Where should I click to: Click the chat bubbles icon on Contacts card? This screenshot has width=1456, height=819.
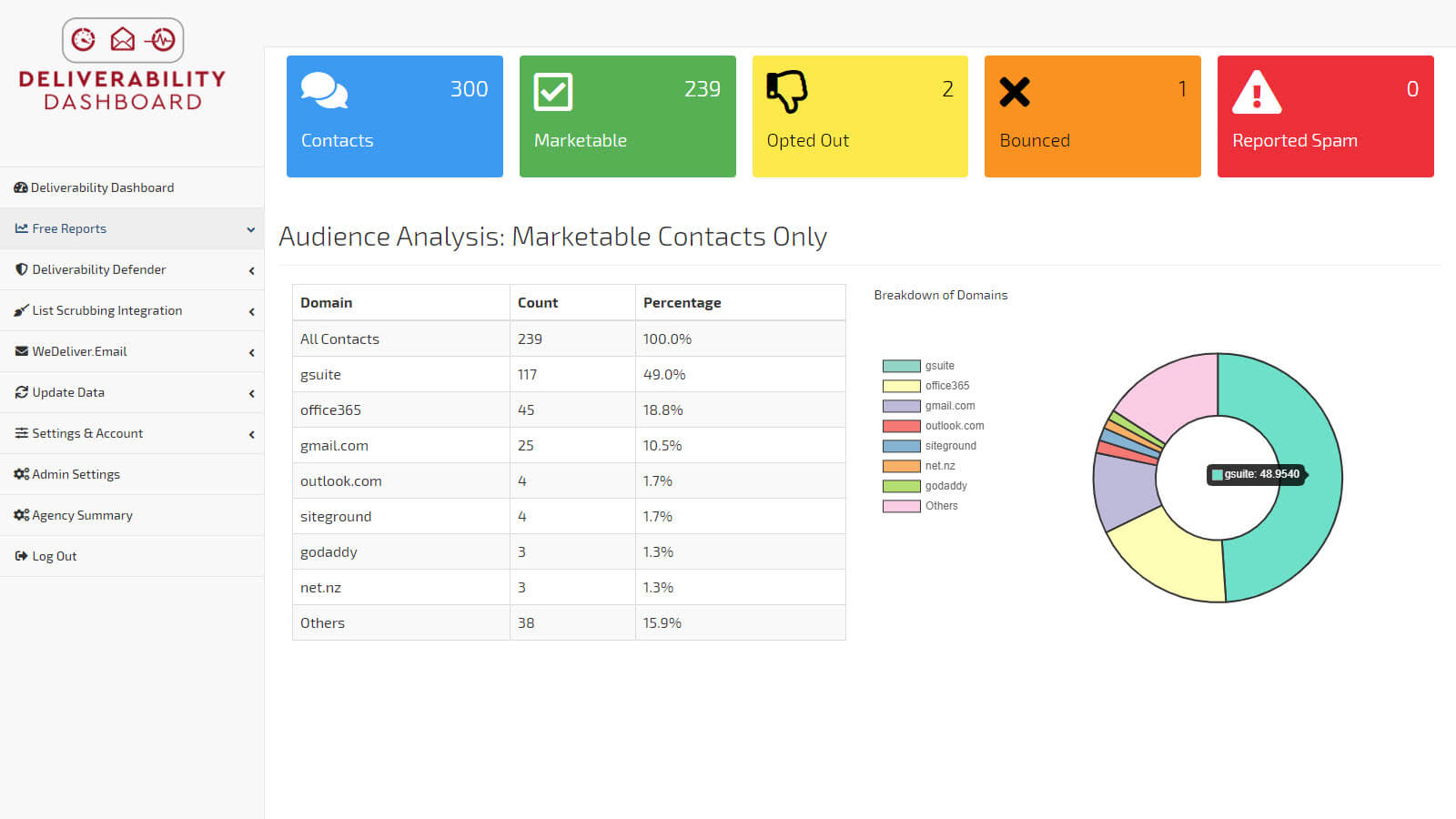[324, 91]
